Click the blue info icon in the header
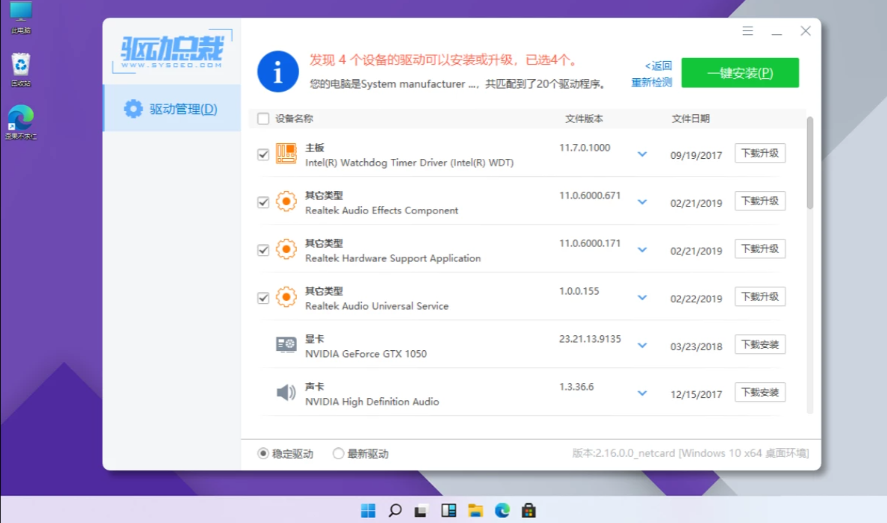 click(278, 72)
